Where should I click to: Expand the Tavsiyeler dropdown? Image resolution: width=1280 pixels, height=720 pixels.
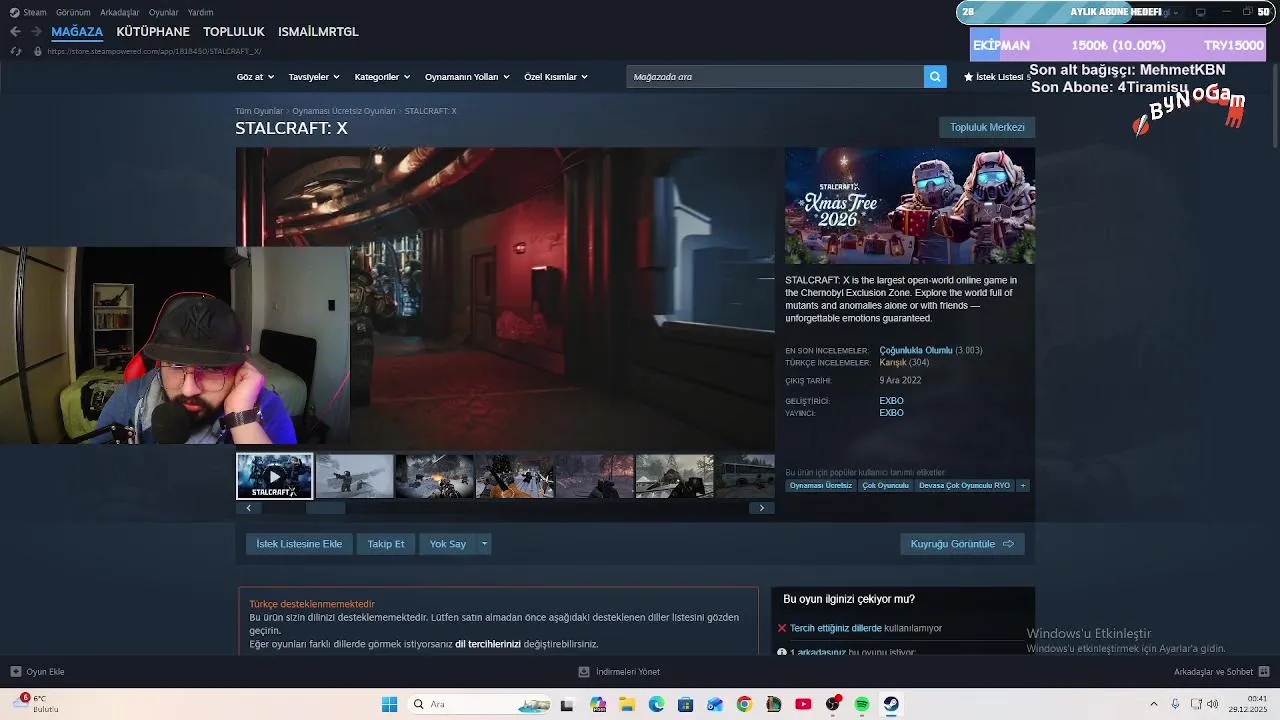[x=314, y=77]
